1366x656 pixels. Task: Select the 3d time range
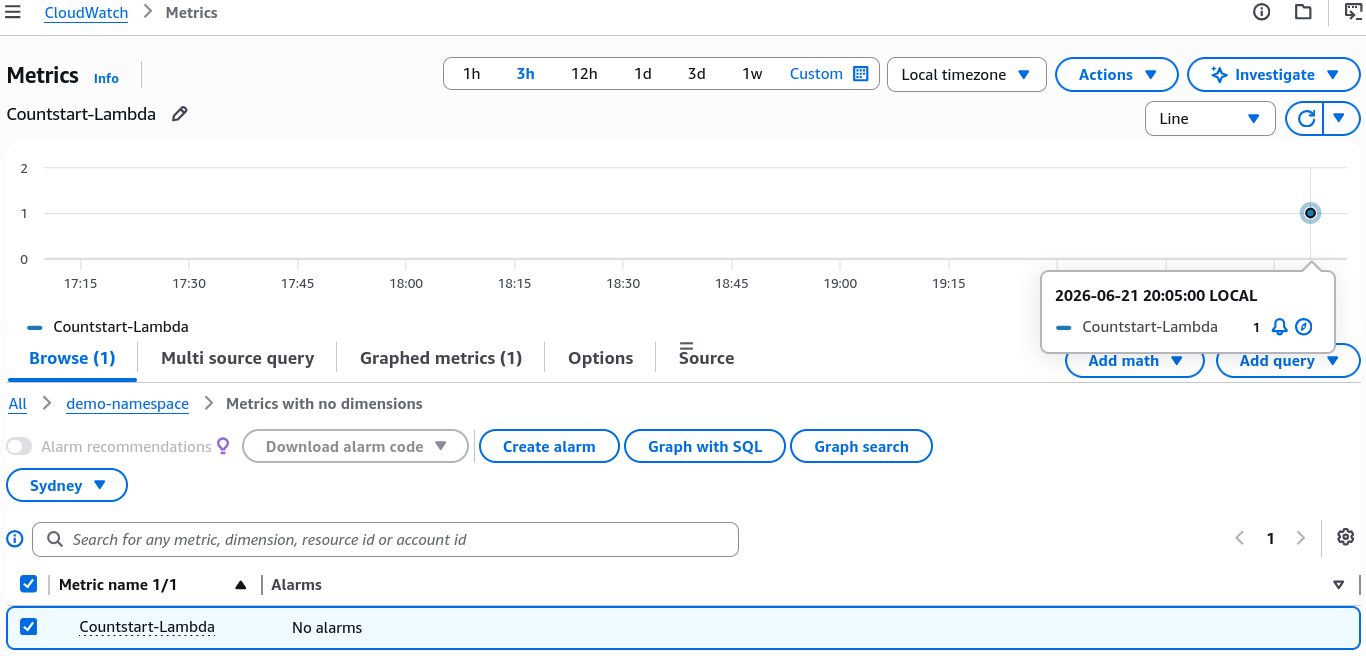click(697, 74)
